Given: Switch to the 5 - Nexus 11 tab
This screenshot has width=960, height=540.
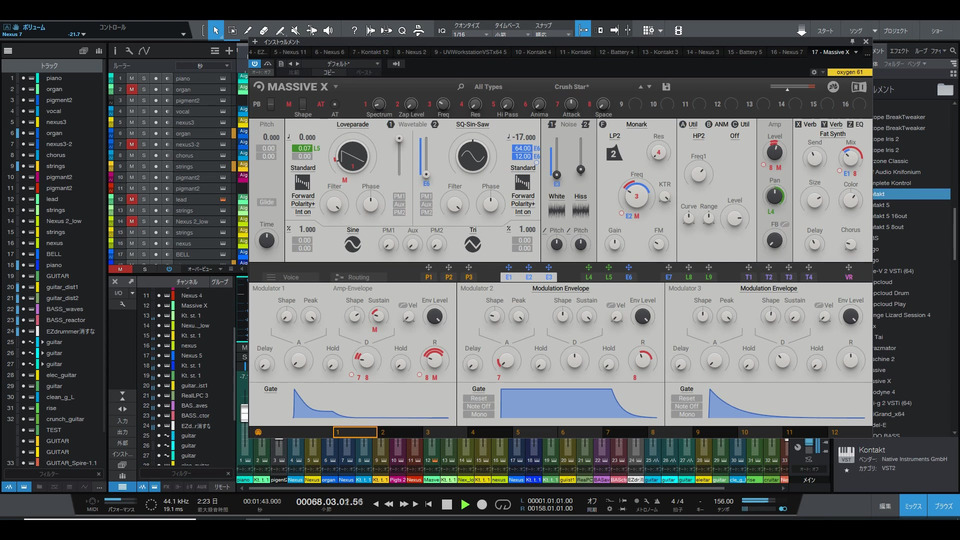Looking at the screenshot, I should click(x=290, y=52).
